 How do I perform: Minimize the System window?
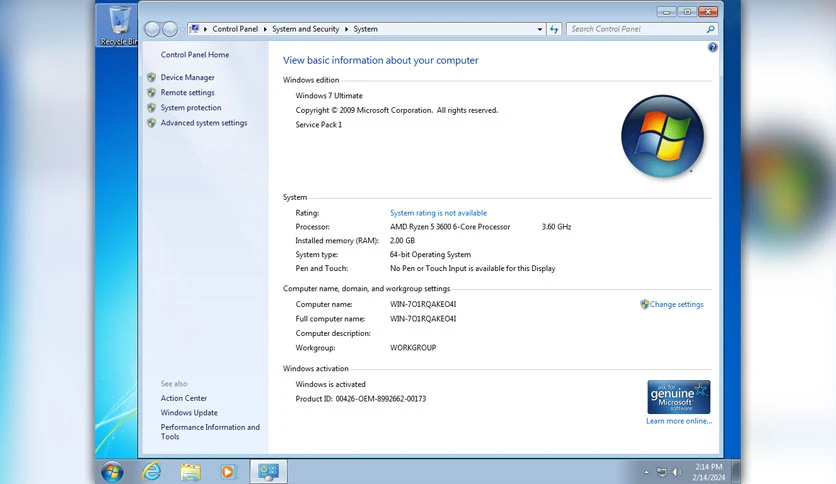click(666, 12)
